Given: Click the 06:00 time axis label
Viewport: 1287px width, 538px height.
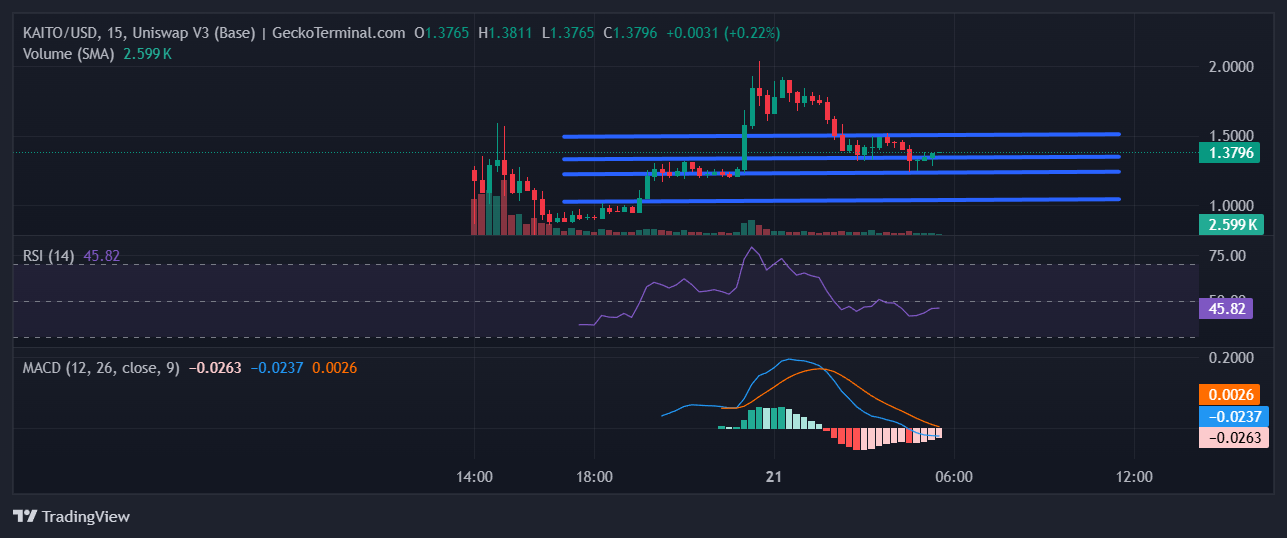Looking at the screenshot, I should point(953,478).
